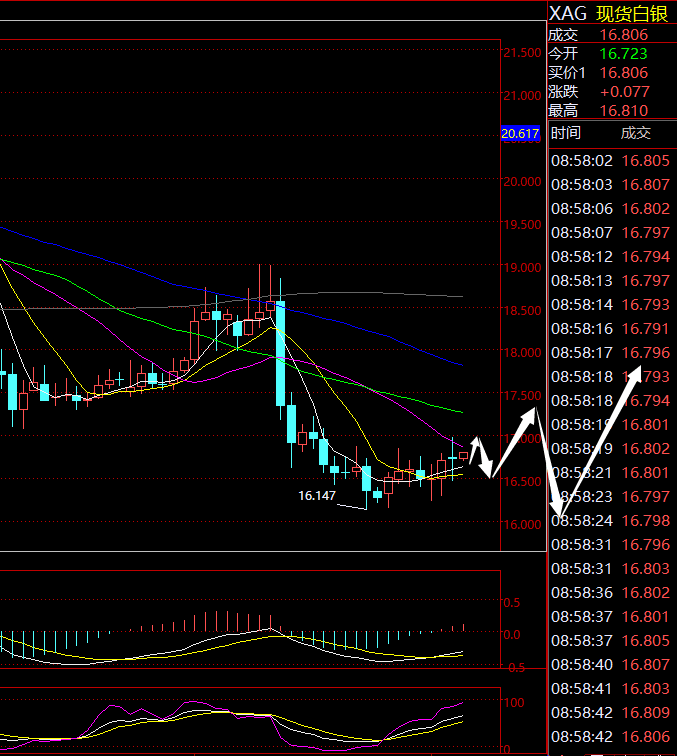677x756 pixels.
Task: Click the 0.5 label on MACD axis
Action: (x=511, y=603)
